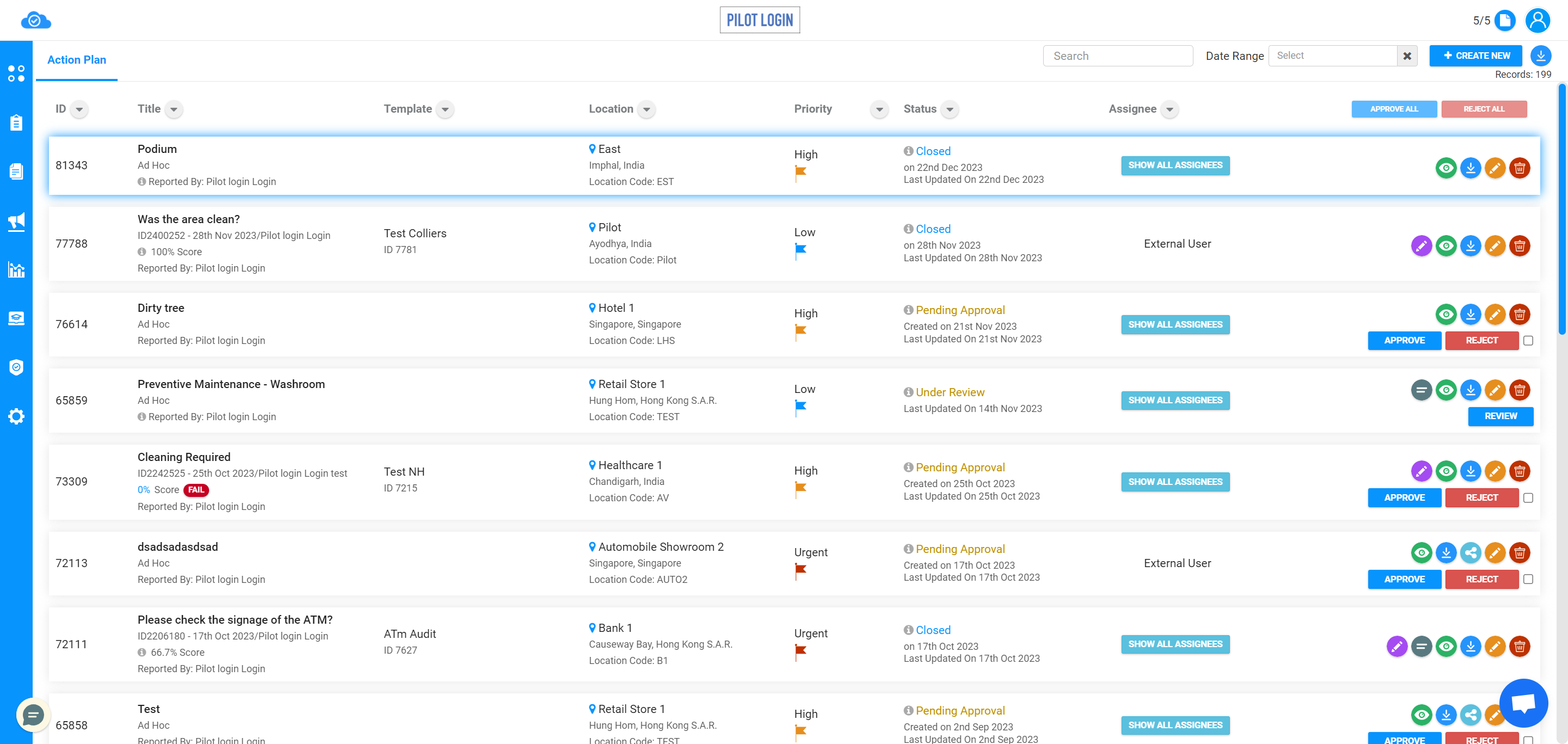
Task: Click purple edit icon for row 73309
Action: pos(1420,471)
